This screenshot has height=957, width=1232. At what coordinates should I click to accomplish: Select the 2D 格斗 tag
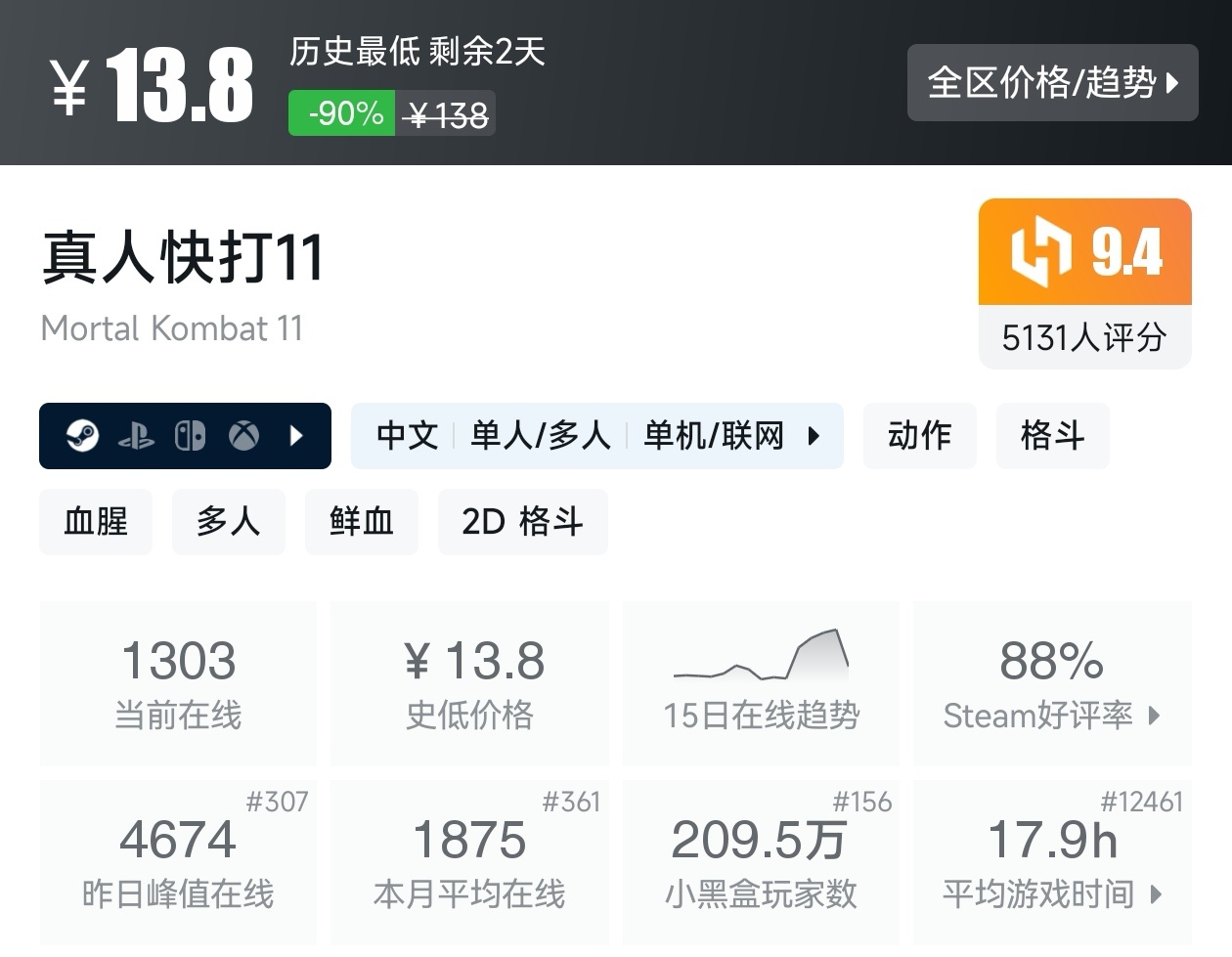(x=523, y=522)
